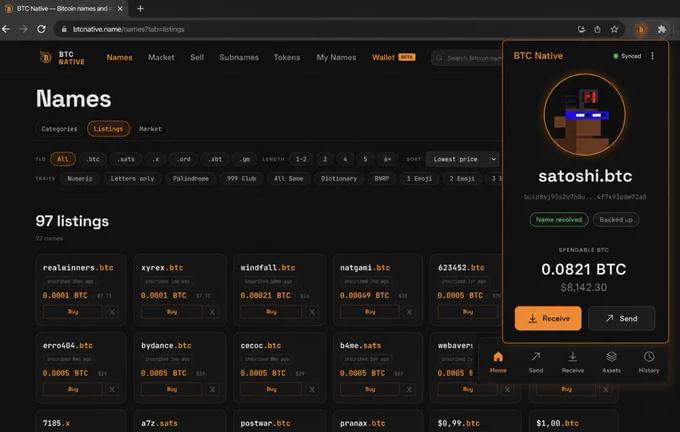
Task: Toggle the Dictionary trait filter
Action: coord(339,179)
